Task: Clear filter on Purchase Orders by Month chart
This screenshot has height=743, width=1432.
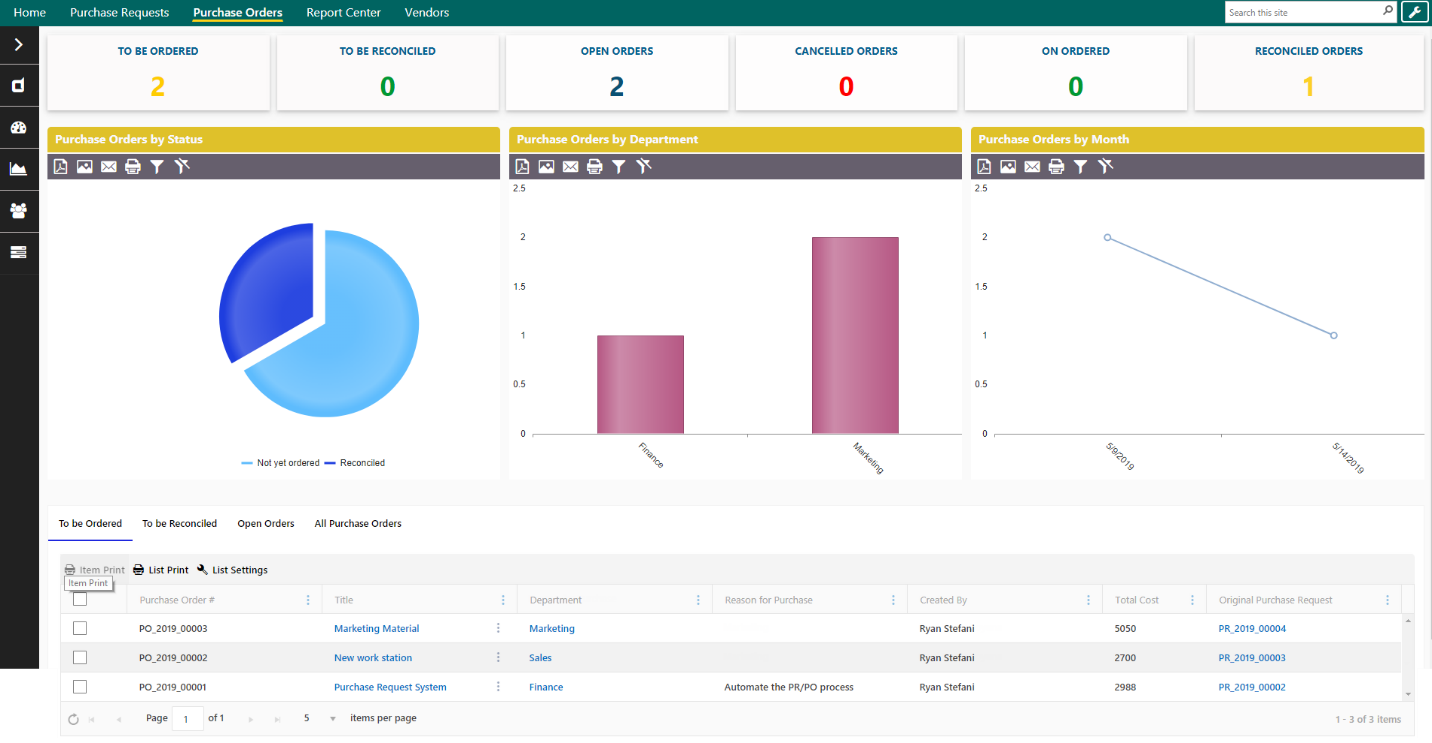Action: pyautogui.click(x=1105, y=167)
